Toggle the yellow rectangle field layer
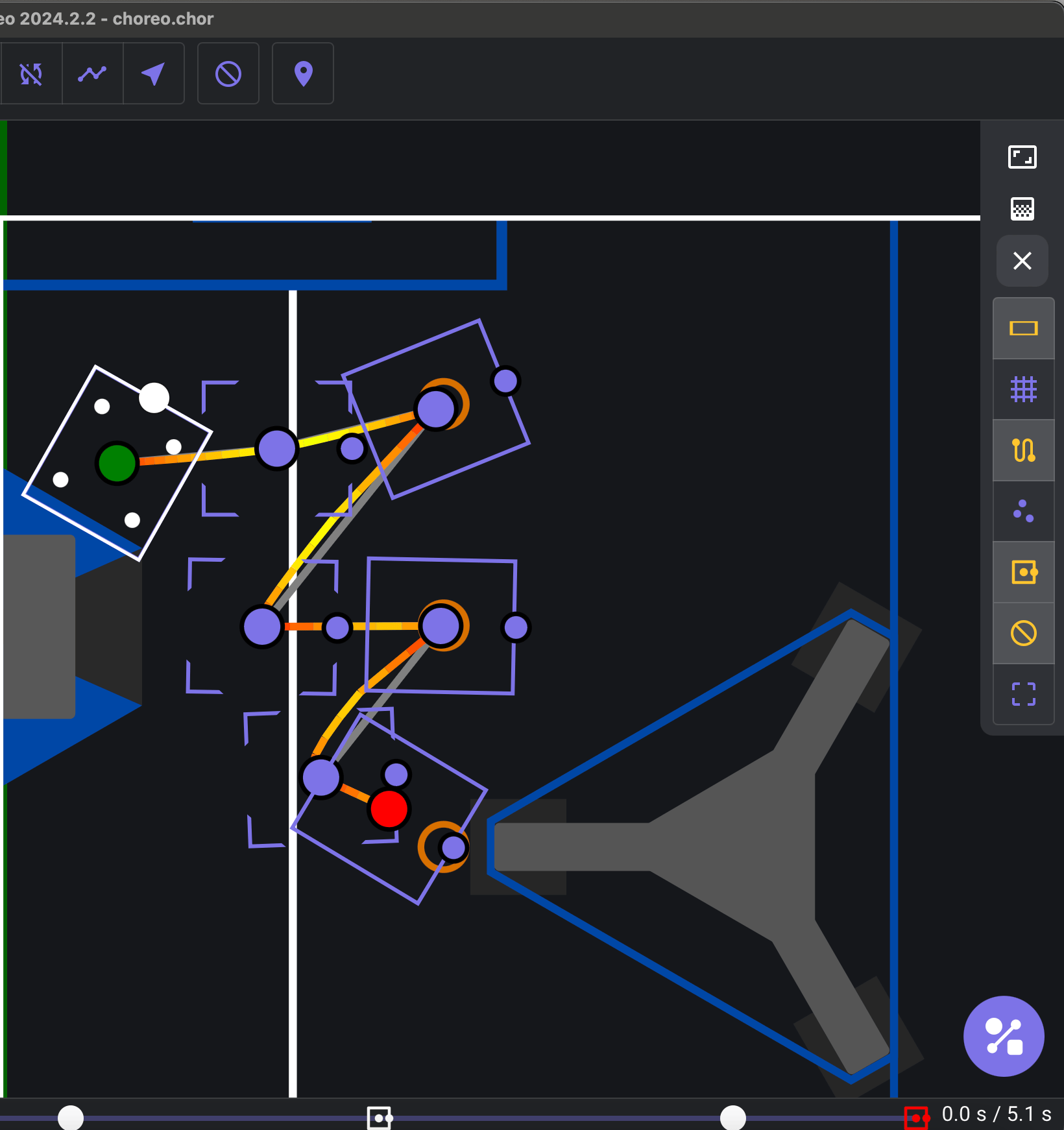The height and width of the screenshot is (1130, 1064). (1023, 329)
